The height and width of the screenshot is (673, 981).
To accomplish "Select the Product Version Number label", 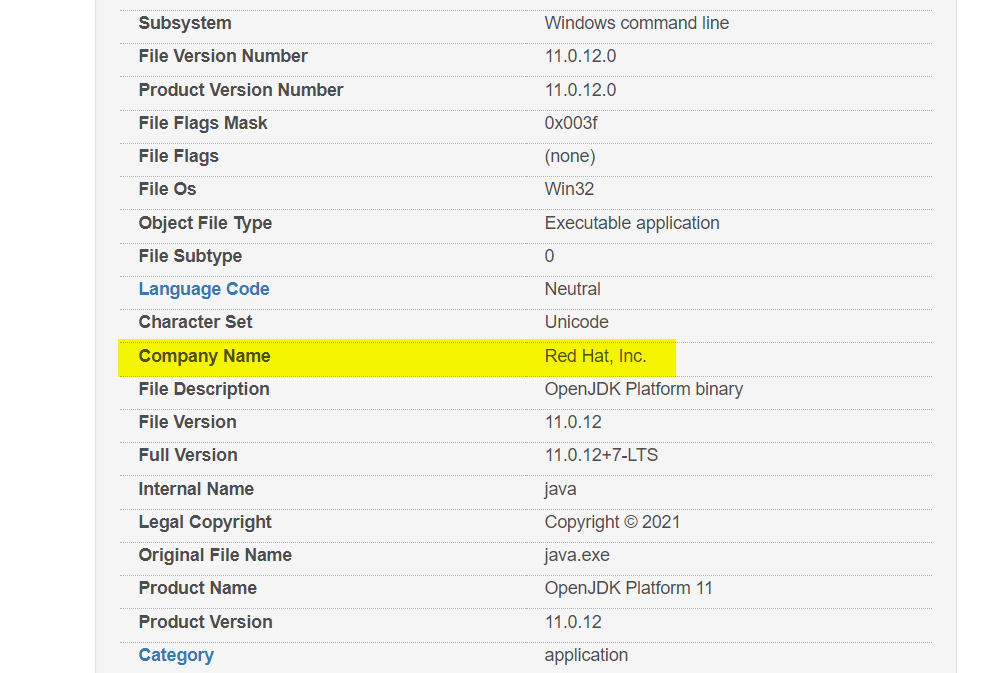I will pos(240,90).
